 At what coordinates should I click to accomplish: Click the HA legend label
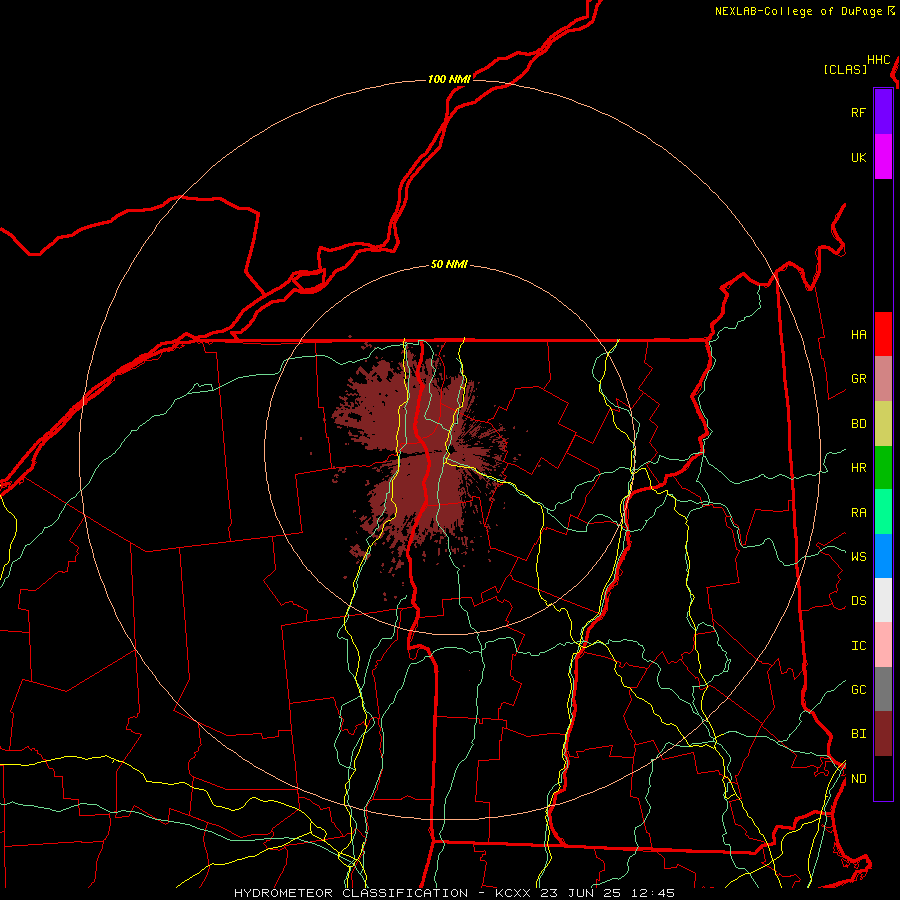point(858,334)
